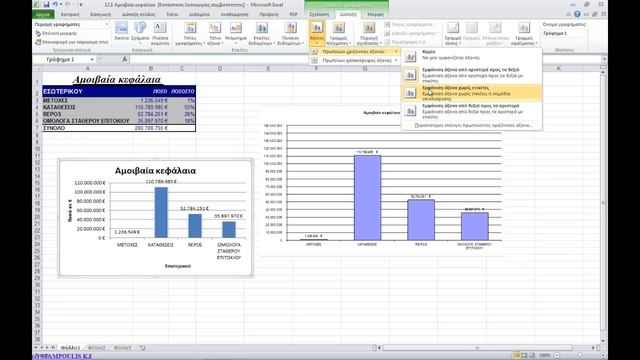Select the Φύλλο1 sheet tab

[x=70, y=348]
